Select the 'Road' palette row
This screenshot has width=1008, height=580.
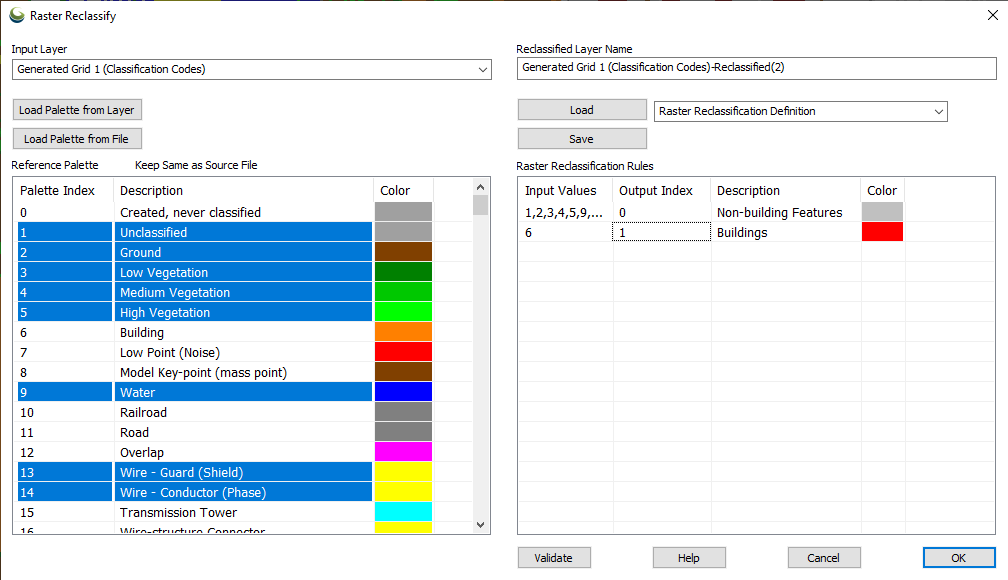[x=225, y=431]
